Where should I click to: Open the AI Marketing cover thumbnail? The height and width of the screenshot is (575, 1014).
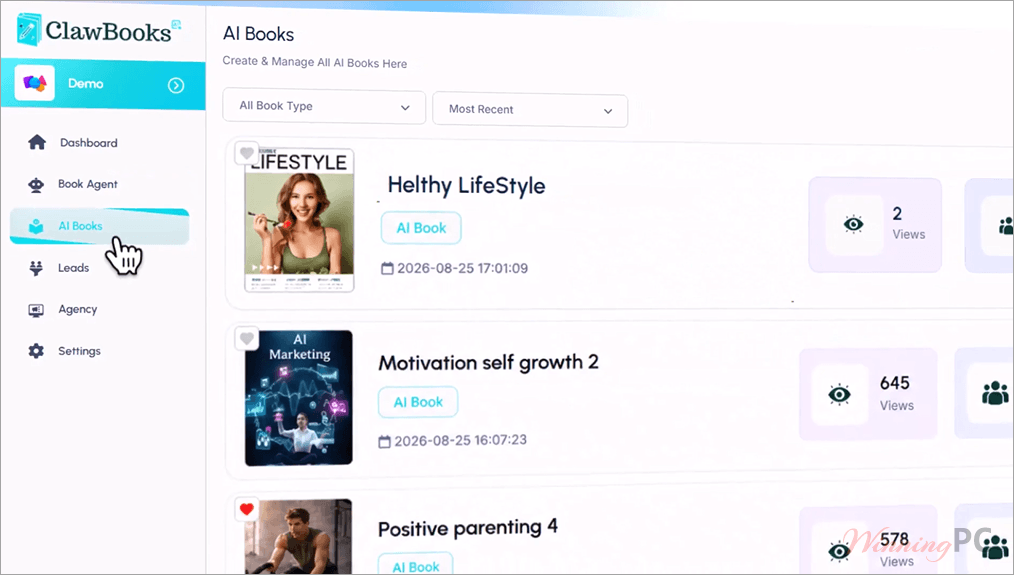click(299, 398)
